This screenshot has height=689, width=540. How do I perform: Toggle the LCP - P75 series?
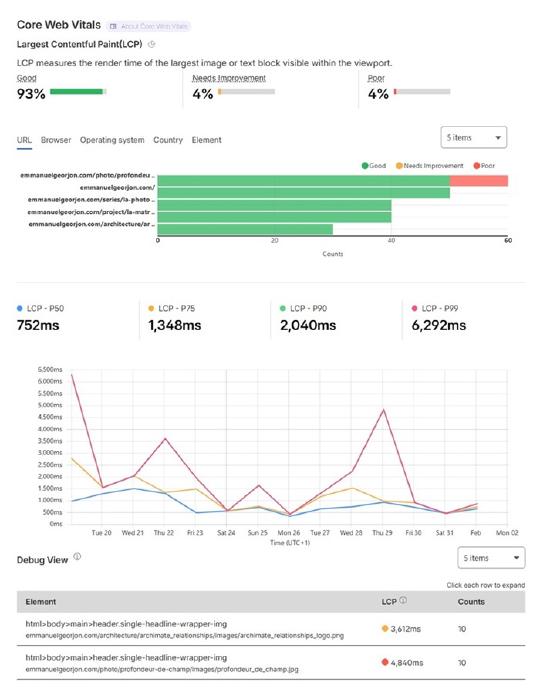[x=171, y=308]
